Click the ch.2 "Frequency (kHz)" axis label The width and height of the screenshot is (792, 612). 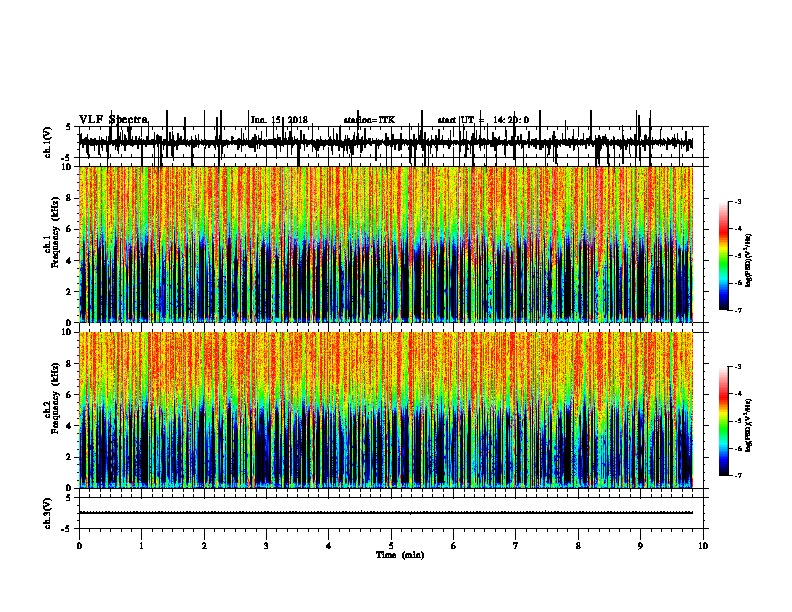(x=55, y=398)
